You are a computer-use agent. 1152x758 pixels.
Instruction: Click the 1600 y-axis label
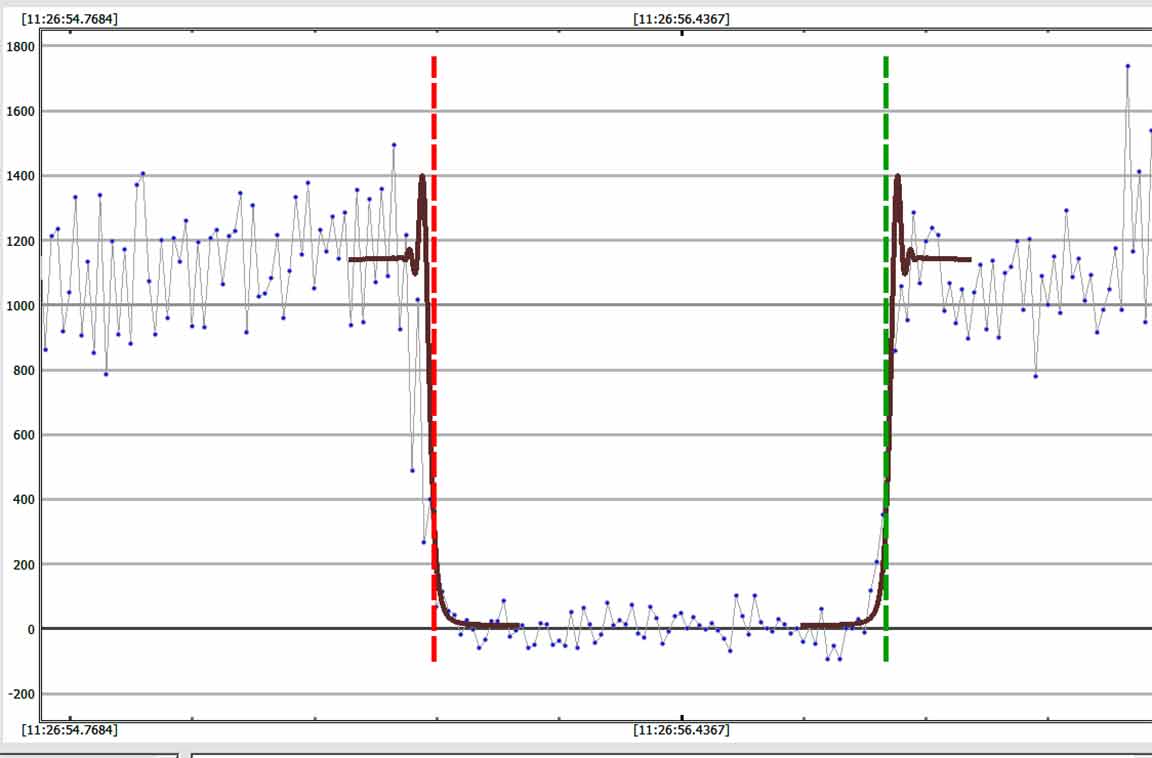(x=21, y=112)
